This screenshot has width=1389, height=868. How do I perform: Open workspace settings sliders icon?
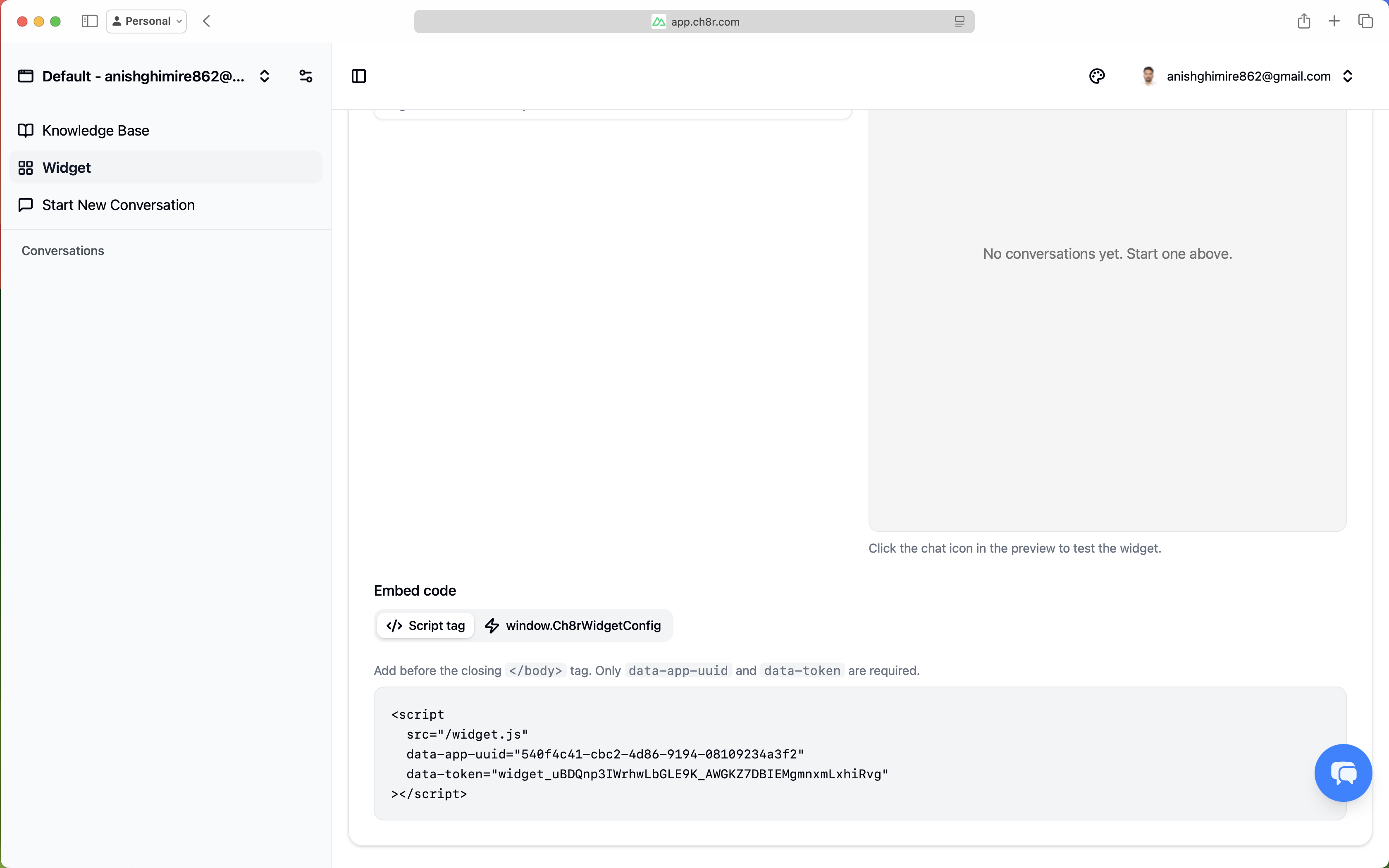coord(305,75)
